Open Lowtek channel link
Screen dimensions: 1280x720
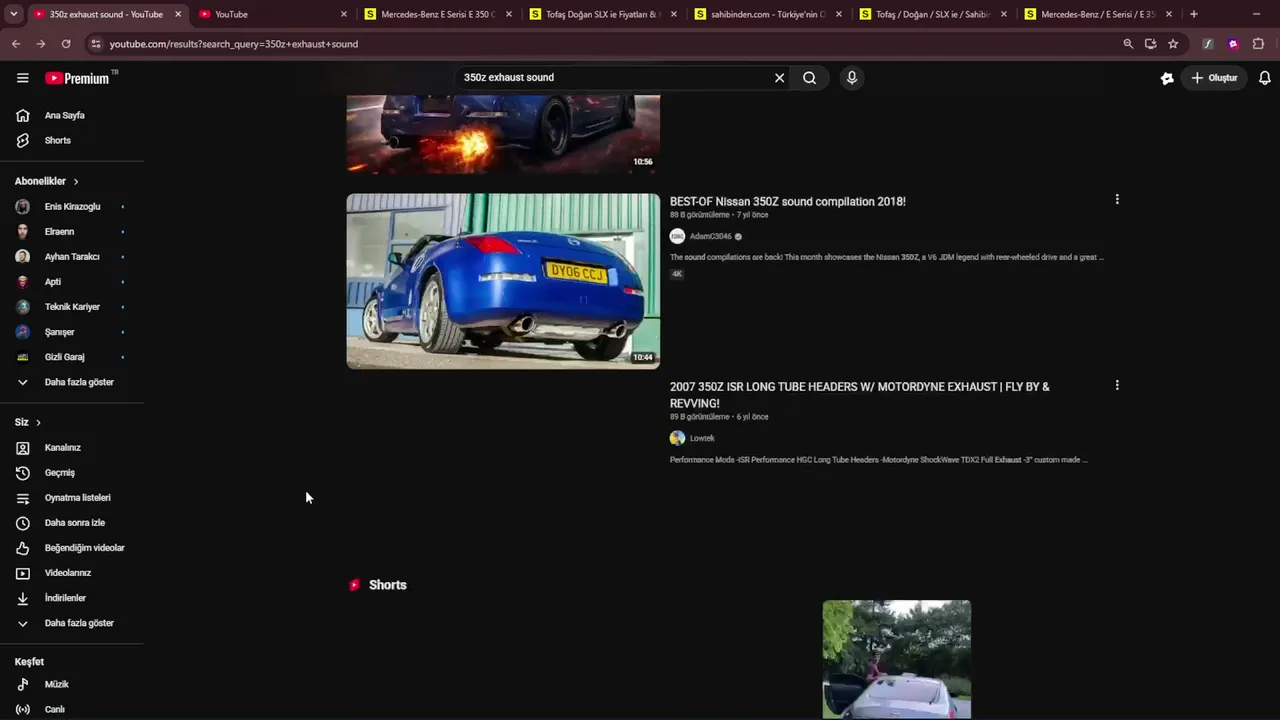pyautogui.click(x=702, y=439)
